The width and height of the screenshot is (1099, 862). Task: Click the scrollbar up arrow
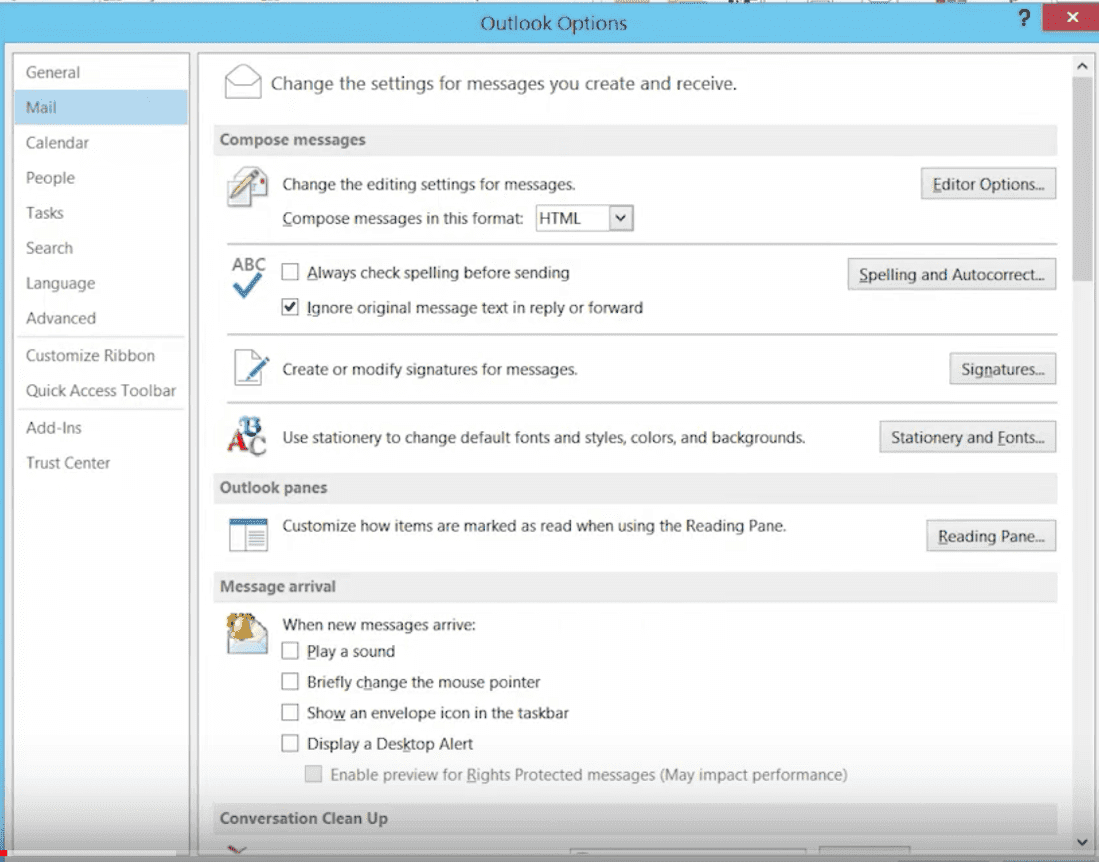1081,66
